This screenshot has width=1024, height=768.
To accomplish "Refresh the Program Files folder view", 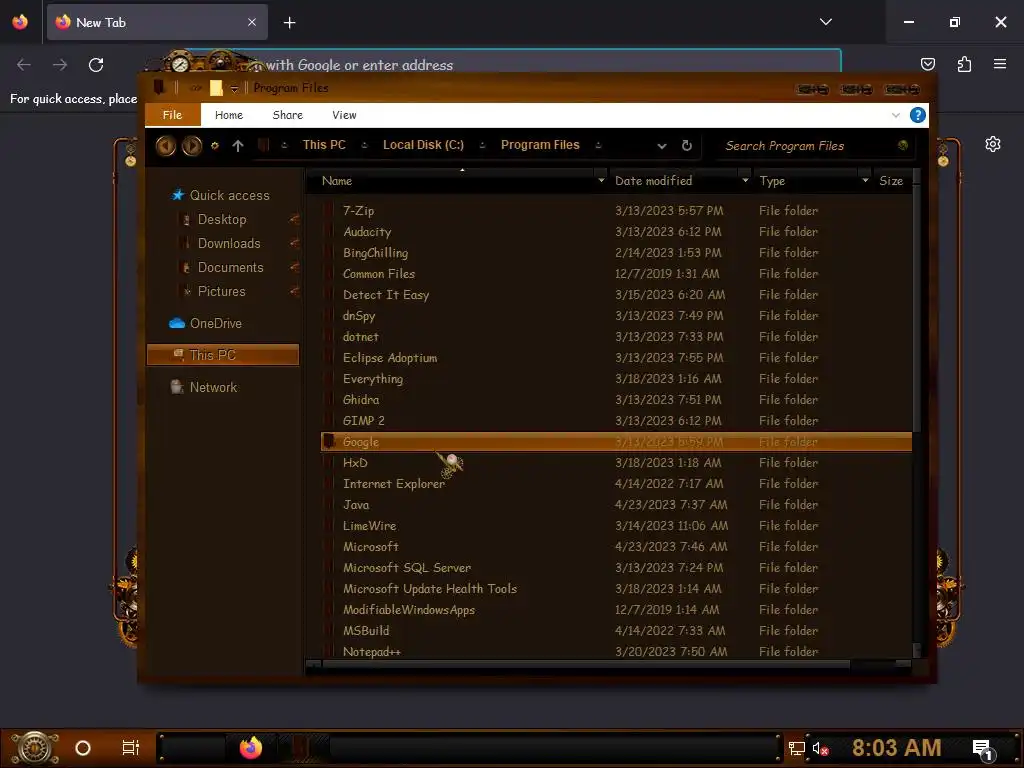I will coord(686,146).
